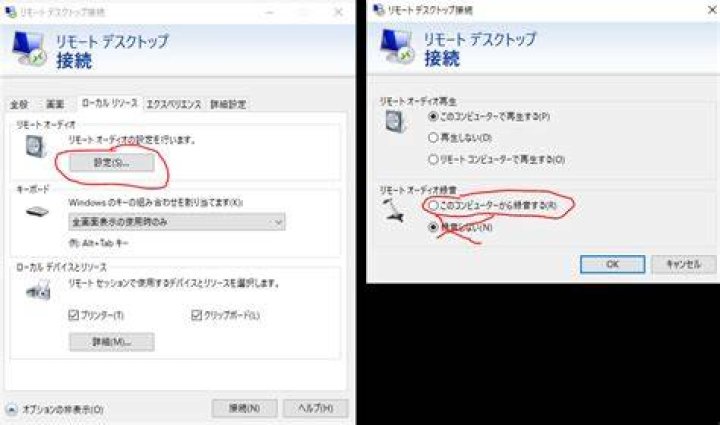
Task: Click the Remote Desktop computer icon in left window header
Action: [x=28, y=48]
